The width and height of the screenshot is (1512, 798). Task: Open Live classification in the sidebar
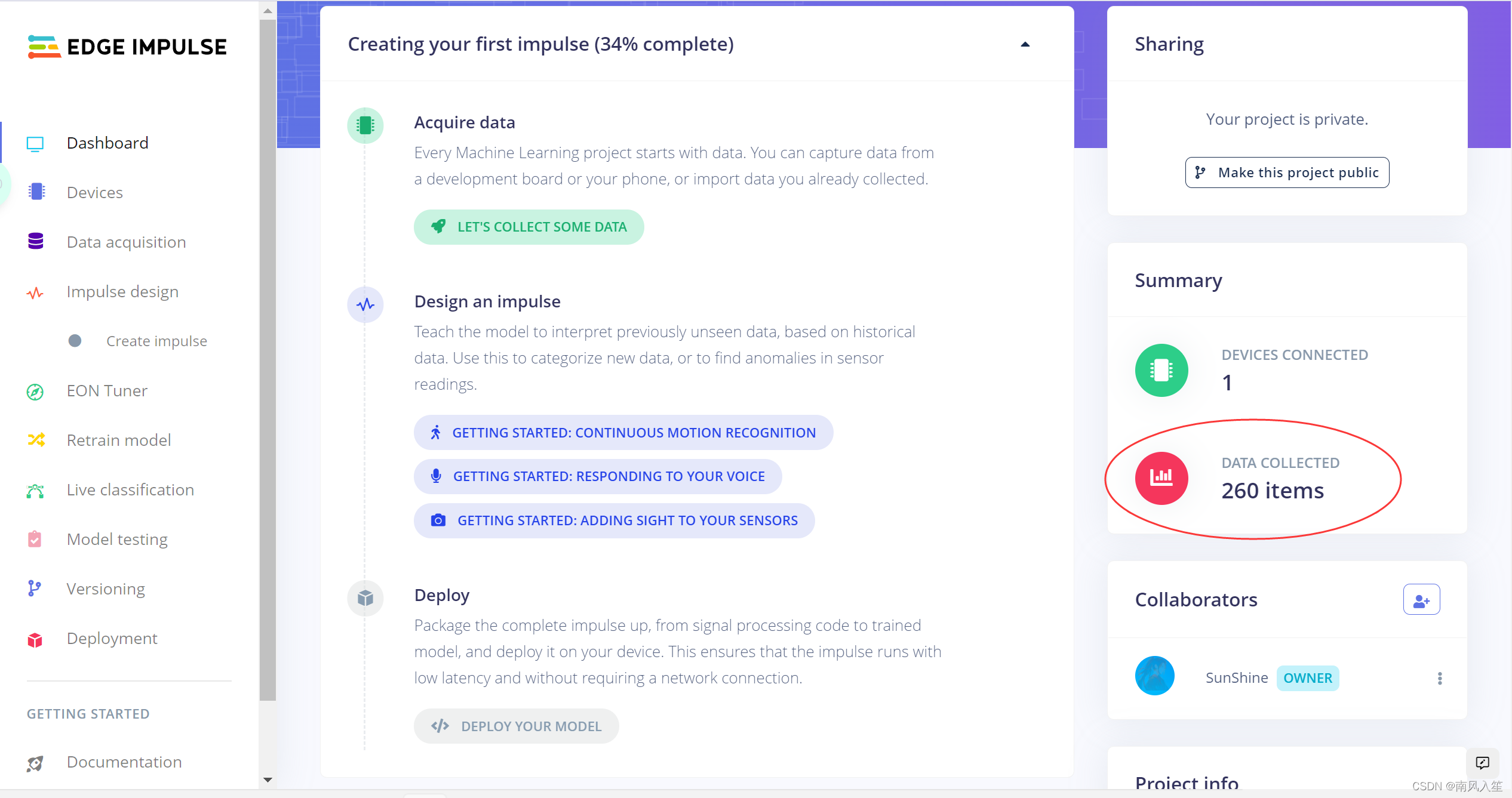click(x=130, y=489)
